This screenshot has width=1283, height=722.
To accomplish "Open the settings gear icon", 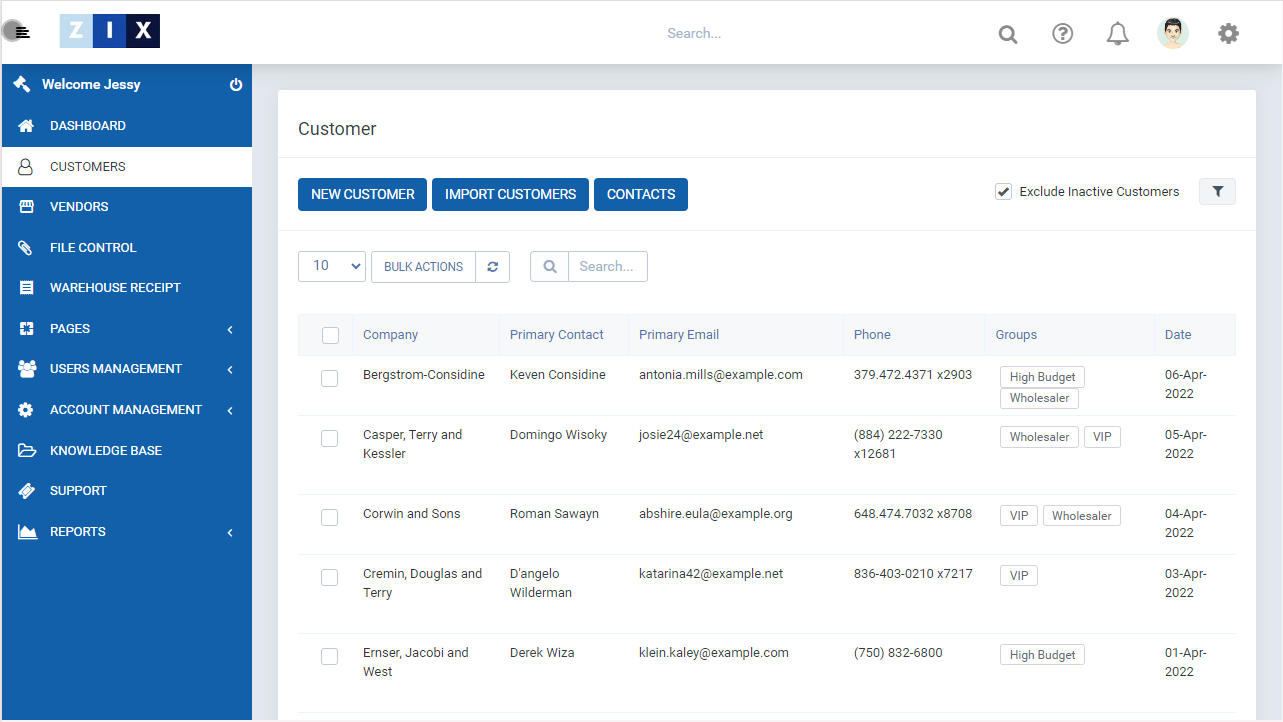I will [x=1228, y=34].
